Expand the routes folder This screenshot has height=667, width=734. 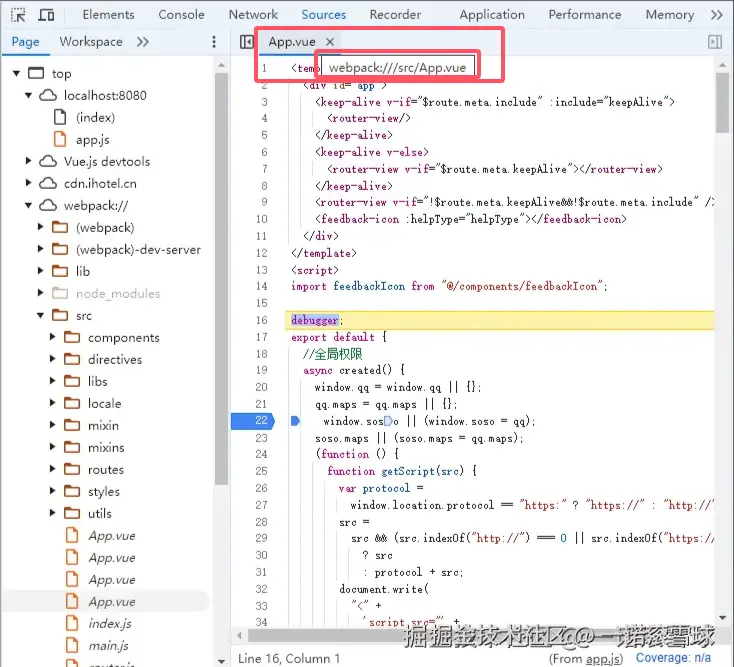(52, 469)
